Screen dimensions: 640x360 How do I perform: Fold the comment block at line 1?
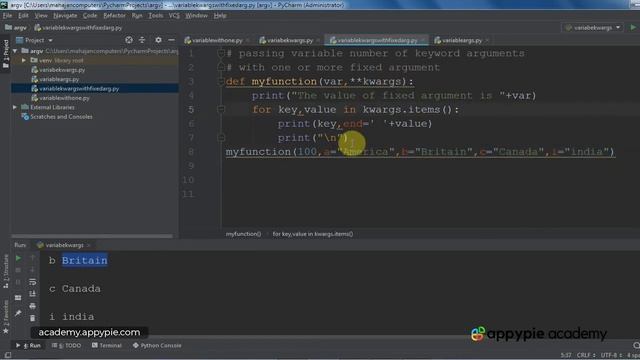221,53
